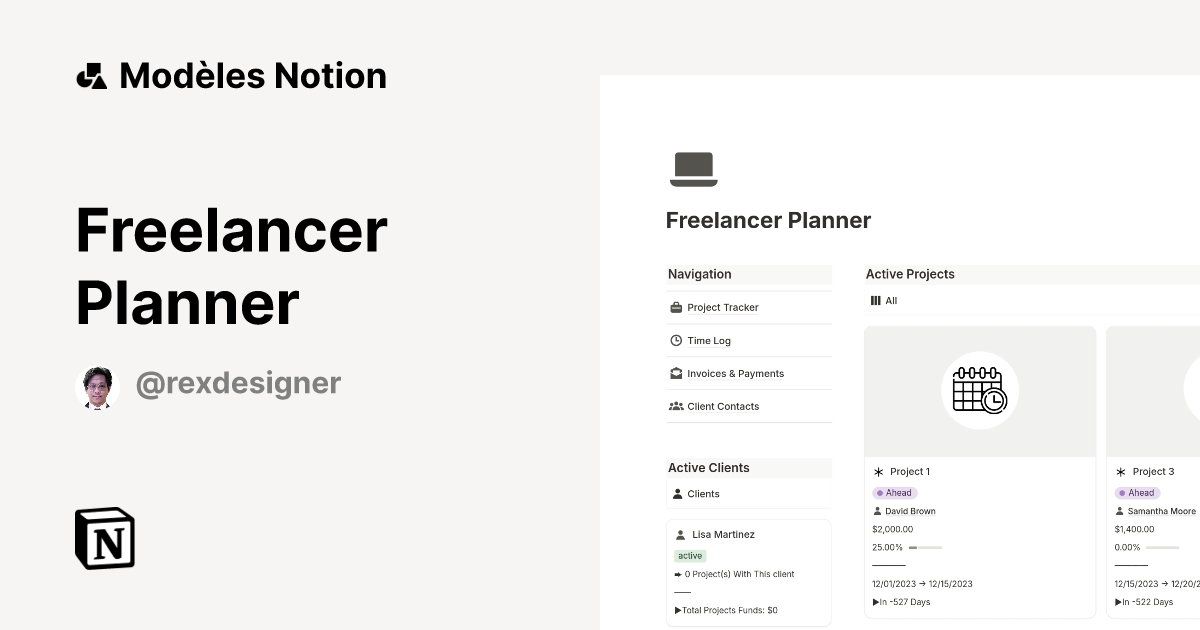Click the board view icon beside All

[x=876, y=300]
